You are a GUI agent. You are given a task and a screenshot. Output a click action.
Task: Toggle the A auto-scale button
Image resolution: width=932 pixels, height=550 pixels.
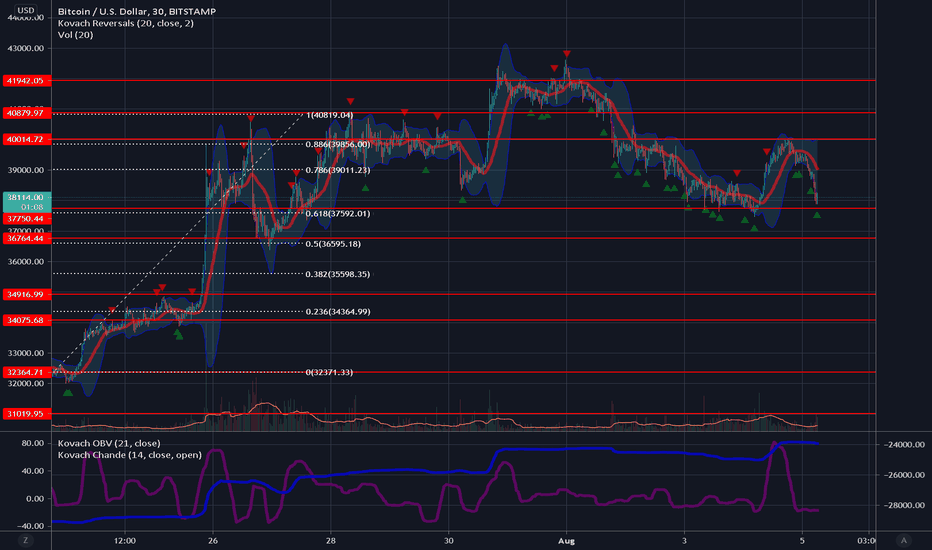[903, 540]
